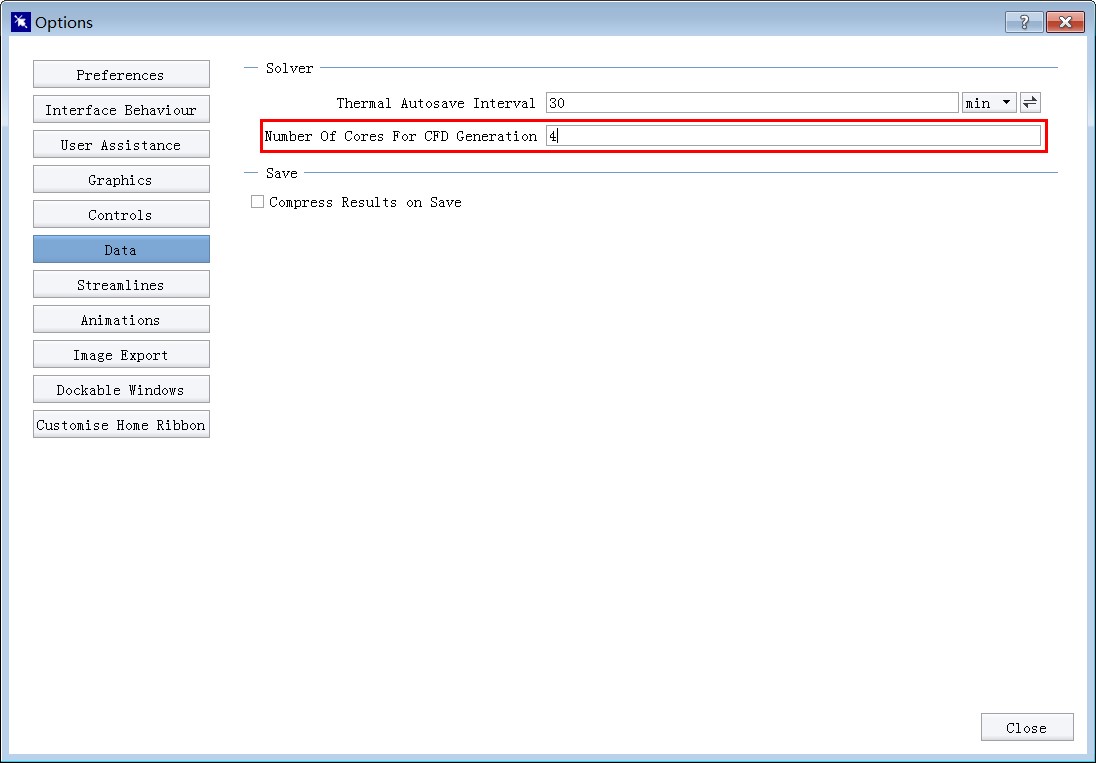Image resolution: width=1096 pixels, height=763 pixels.
Task: Open the Preferences section
Action: point(121,75)
